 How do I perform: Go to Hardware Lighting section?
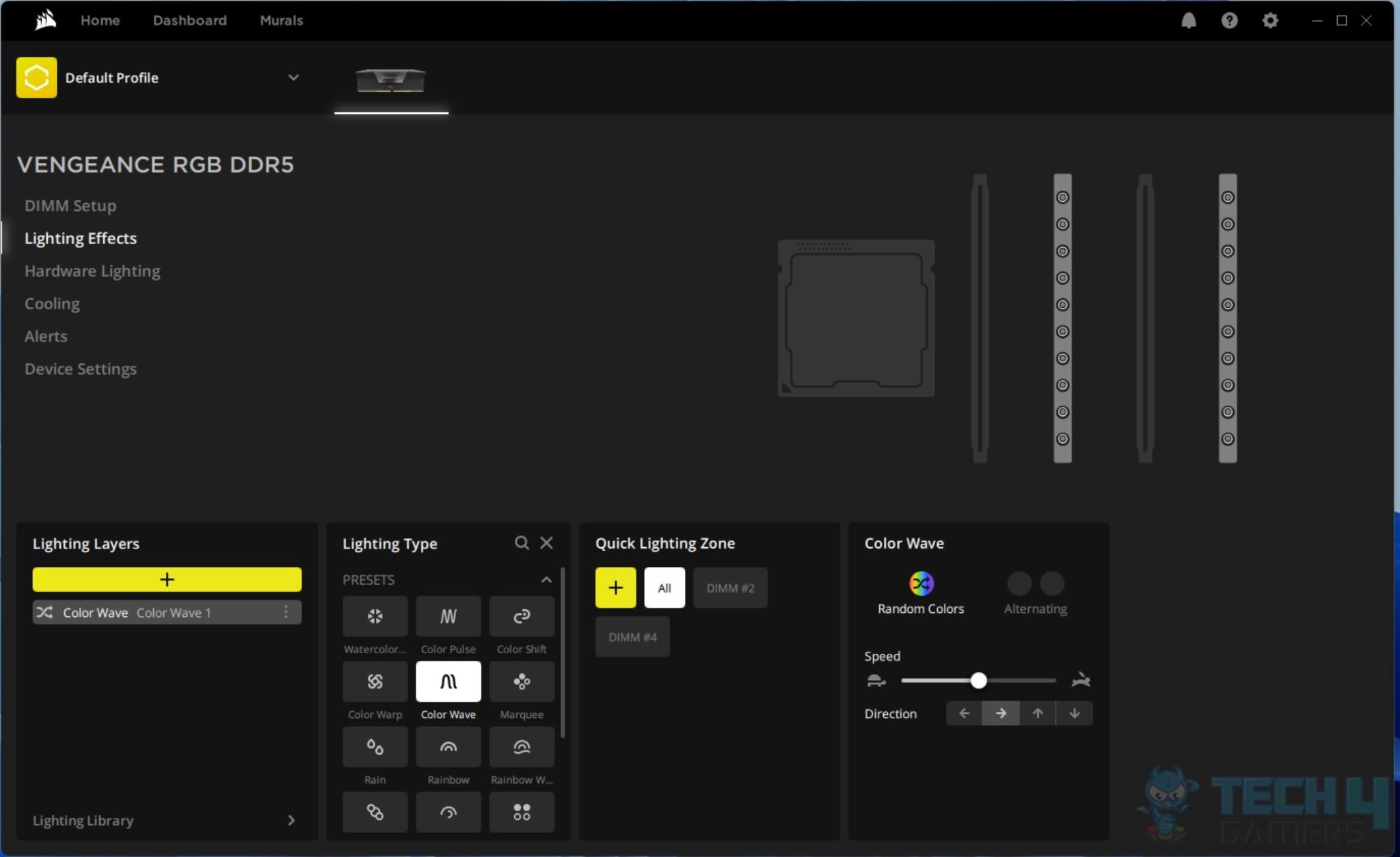92,271
